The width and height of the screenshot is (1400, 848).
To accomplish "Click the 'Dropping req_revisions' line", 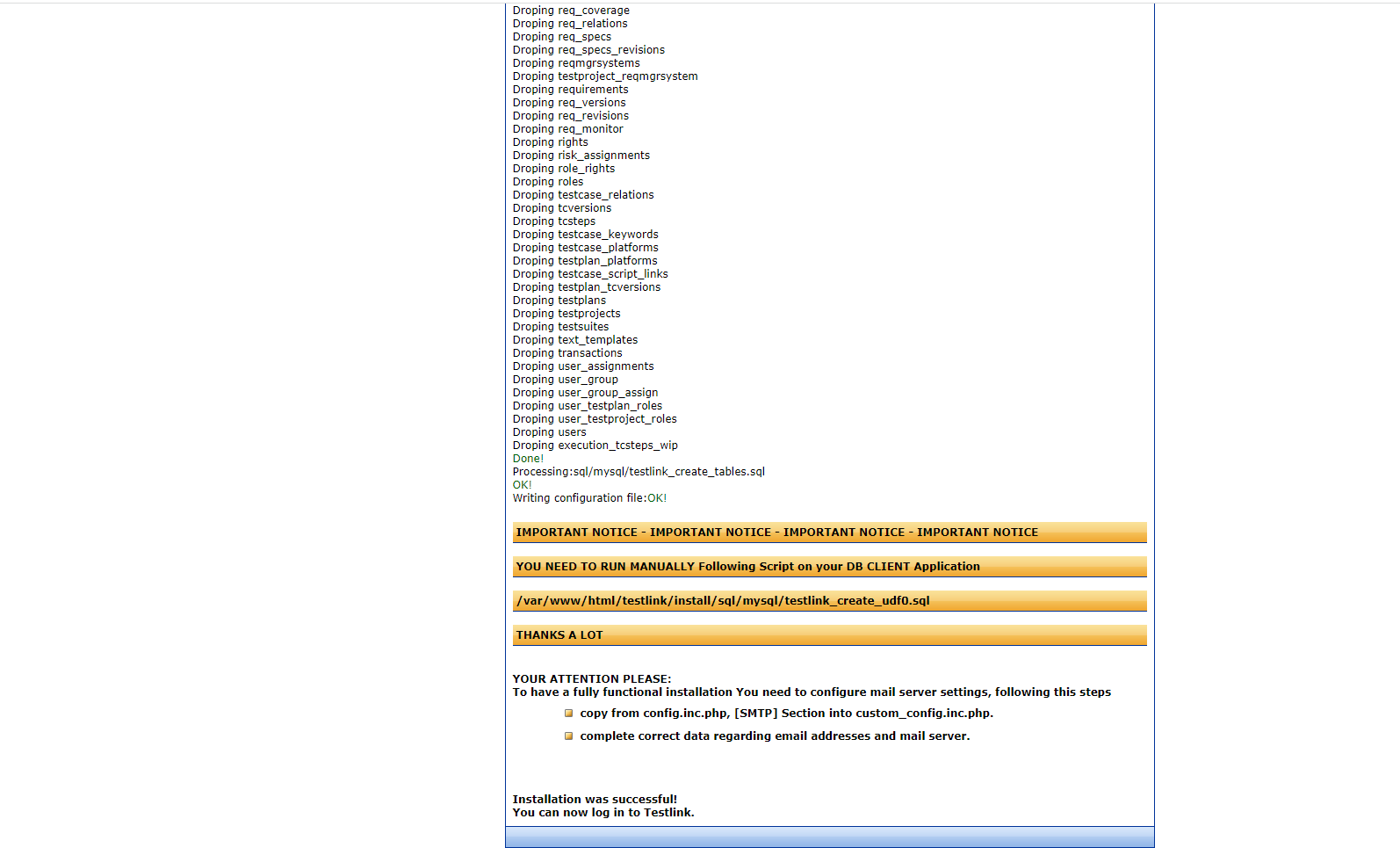I will coord(571,116).
